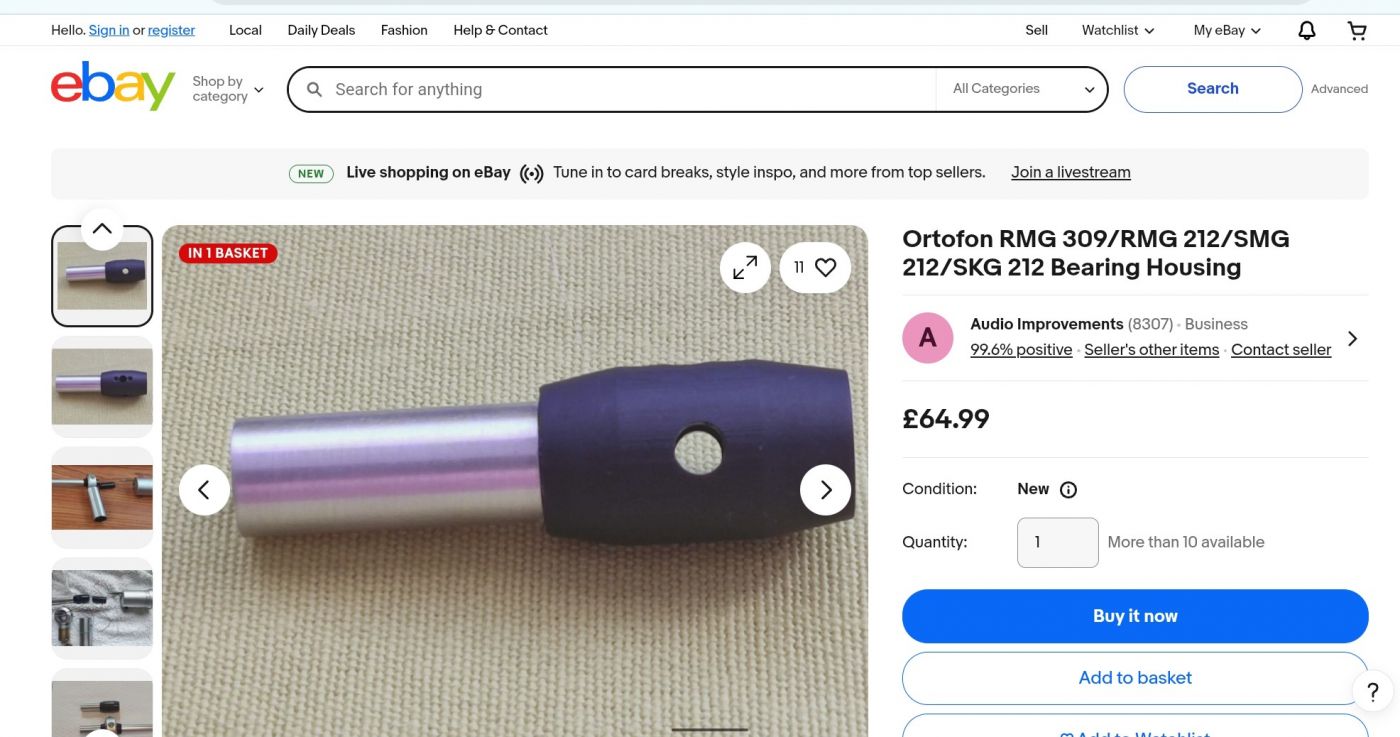The width and height of the screenshot is (1400, 737).
Task: Expand the My eBay menu
Action: (x=1227, y=31)
